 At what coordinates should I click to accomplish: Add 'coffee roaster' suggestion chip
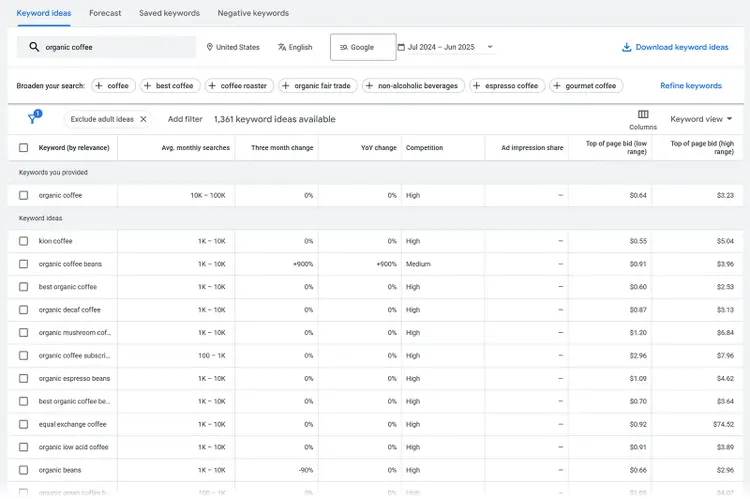pos(239,86)
